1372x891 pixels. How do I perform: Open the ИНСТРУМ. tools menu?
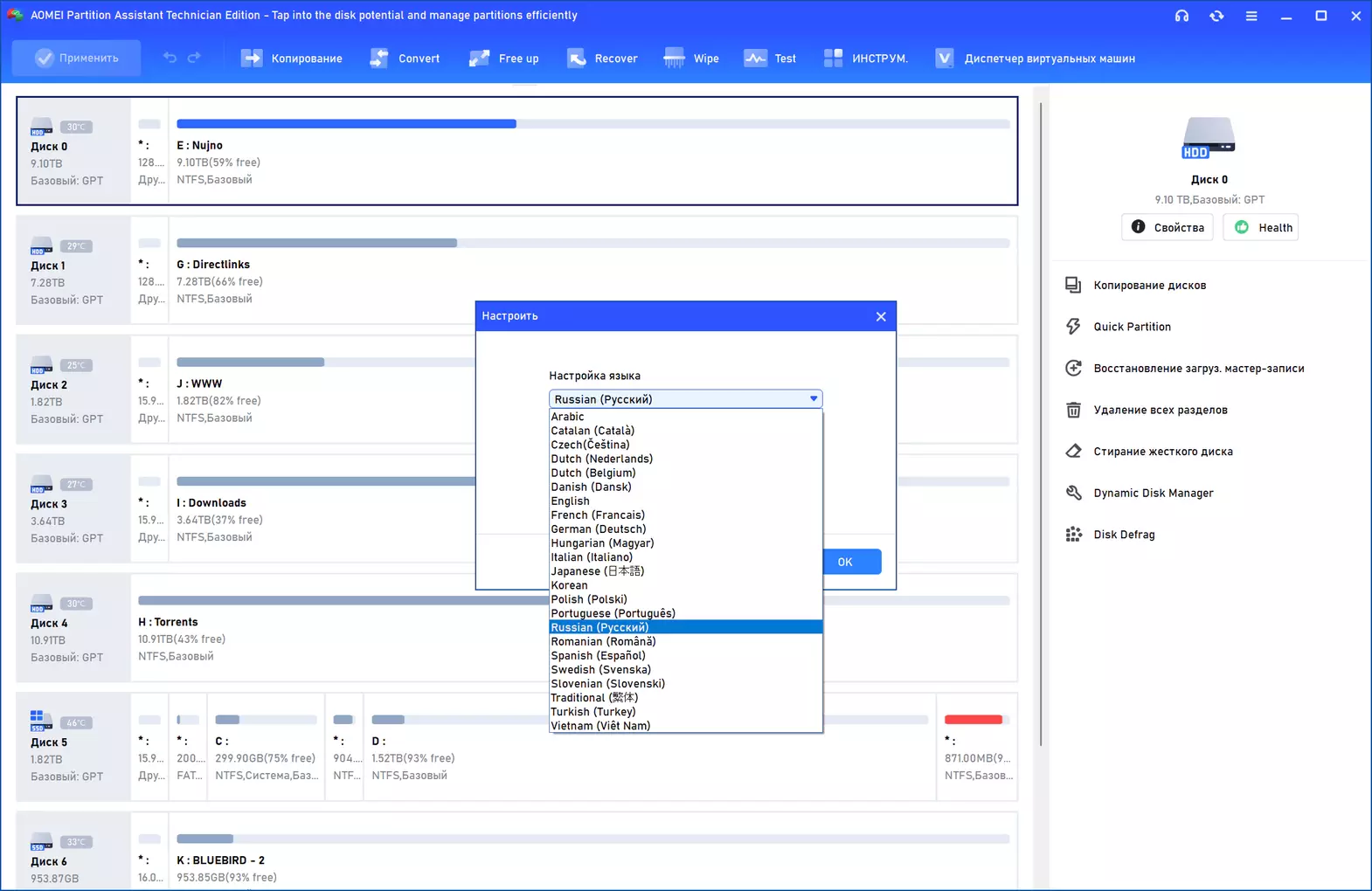point(866,59)
